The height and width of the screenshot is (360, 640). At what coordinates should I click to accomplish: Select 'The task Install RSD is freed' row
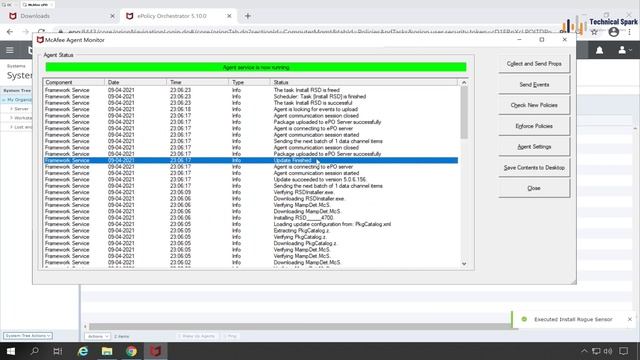click(251, 90)
